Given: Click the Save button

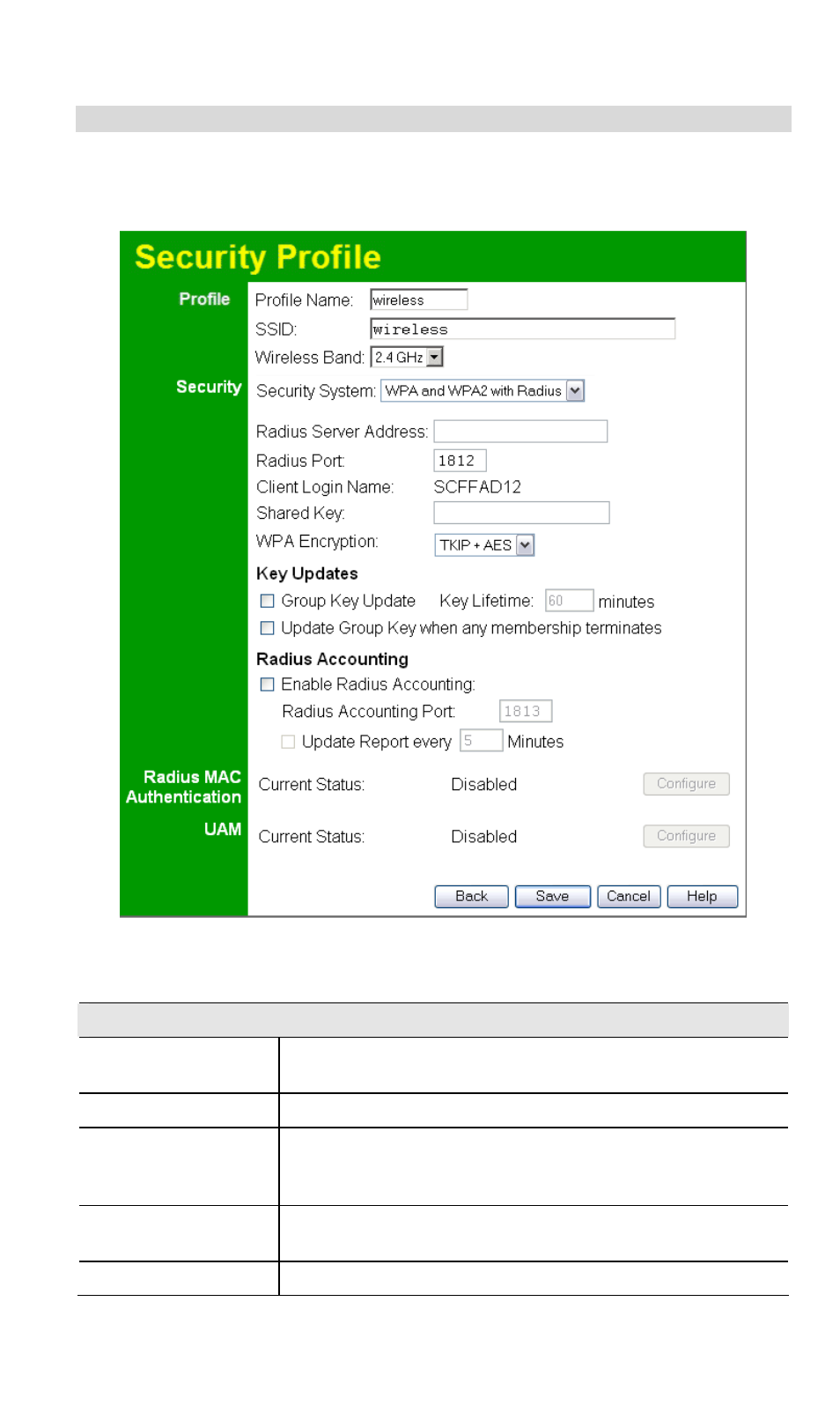Looking at the screenshot, I should tap(552, 896).
